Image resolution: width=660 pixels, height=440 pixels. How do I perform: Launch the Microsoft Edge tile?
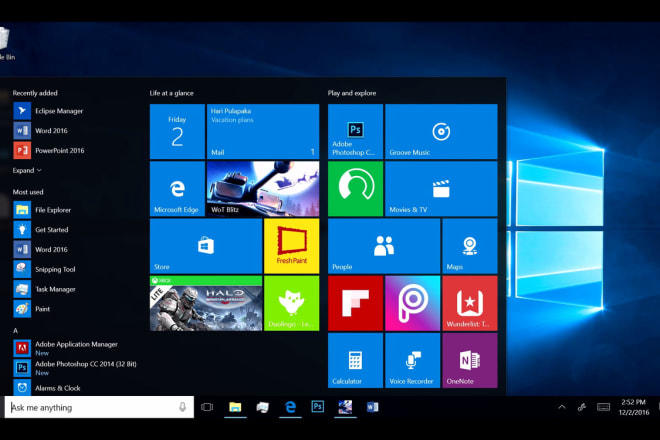click(x=177, y=189)
